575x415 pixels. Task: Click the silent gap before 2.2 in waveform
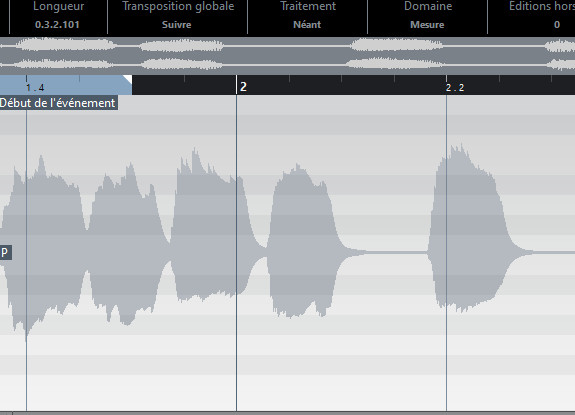click(x=396, y=253)
